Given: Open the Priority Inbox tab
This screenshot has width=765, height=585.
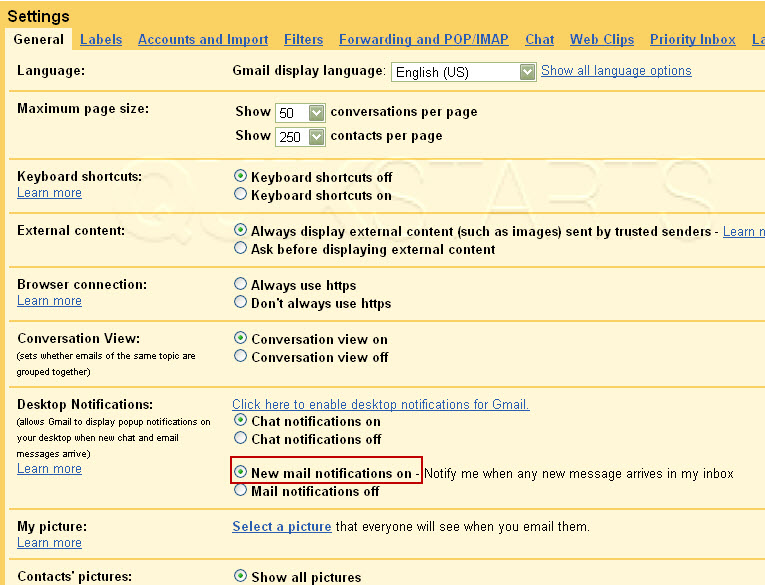Looking at the screenshot, I should [693, 40].
